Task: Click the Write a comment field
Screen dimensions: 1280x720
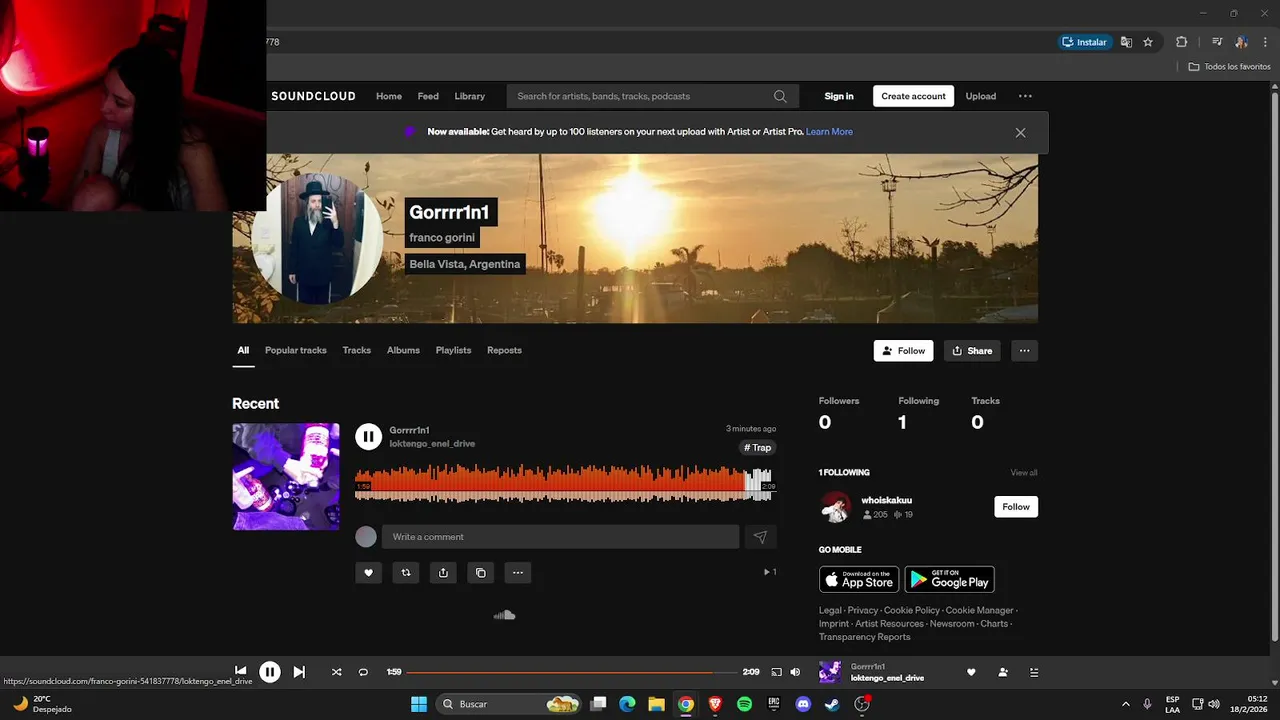Action: tap(560, 537)
